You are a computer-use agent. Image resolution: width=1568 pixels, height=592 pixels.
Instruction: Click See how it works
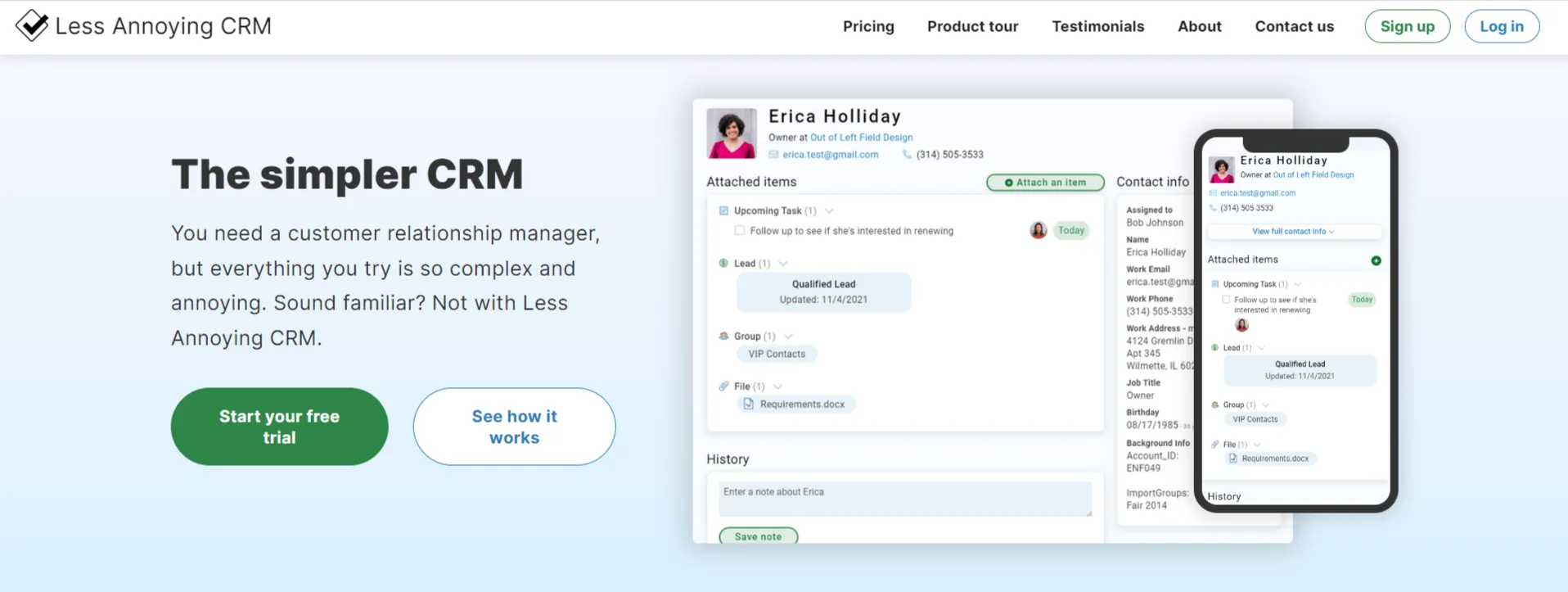click(x=514, y=427)
